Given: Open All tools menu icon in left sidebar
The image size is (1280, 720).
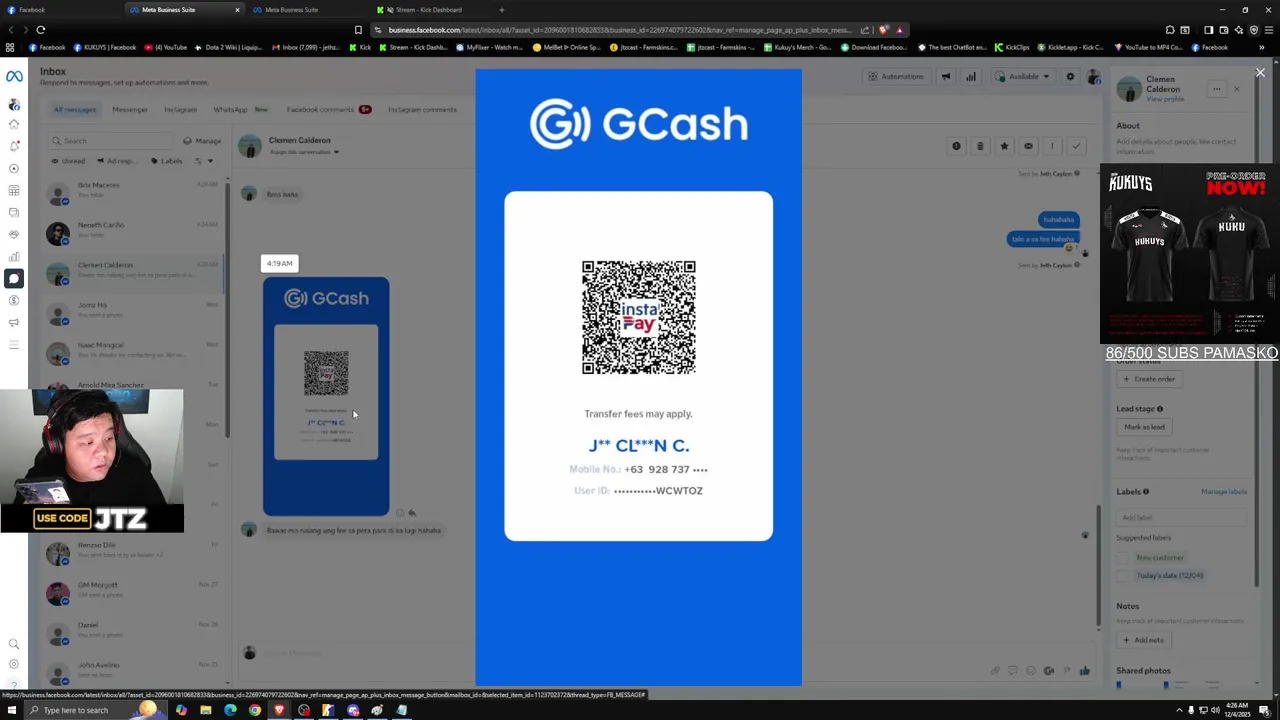Looking at the screenshot, I should click(14, 344).
